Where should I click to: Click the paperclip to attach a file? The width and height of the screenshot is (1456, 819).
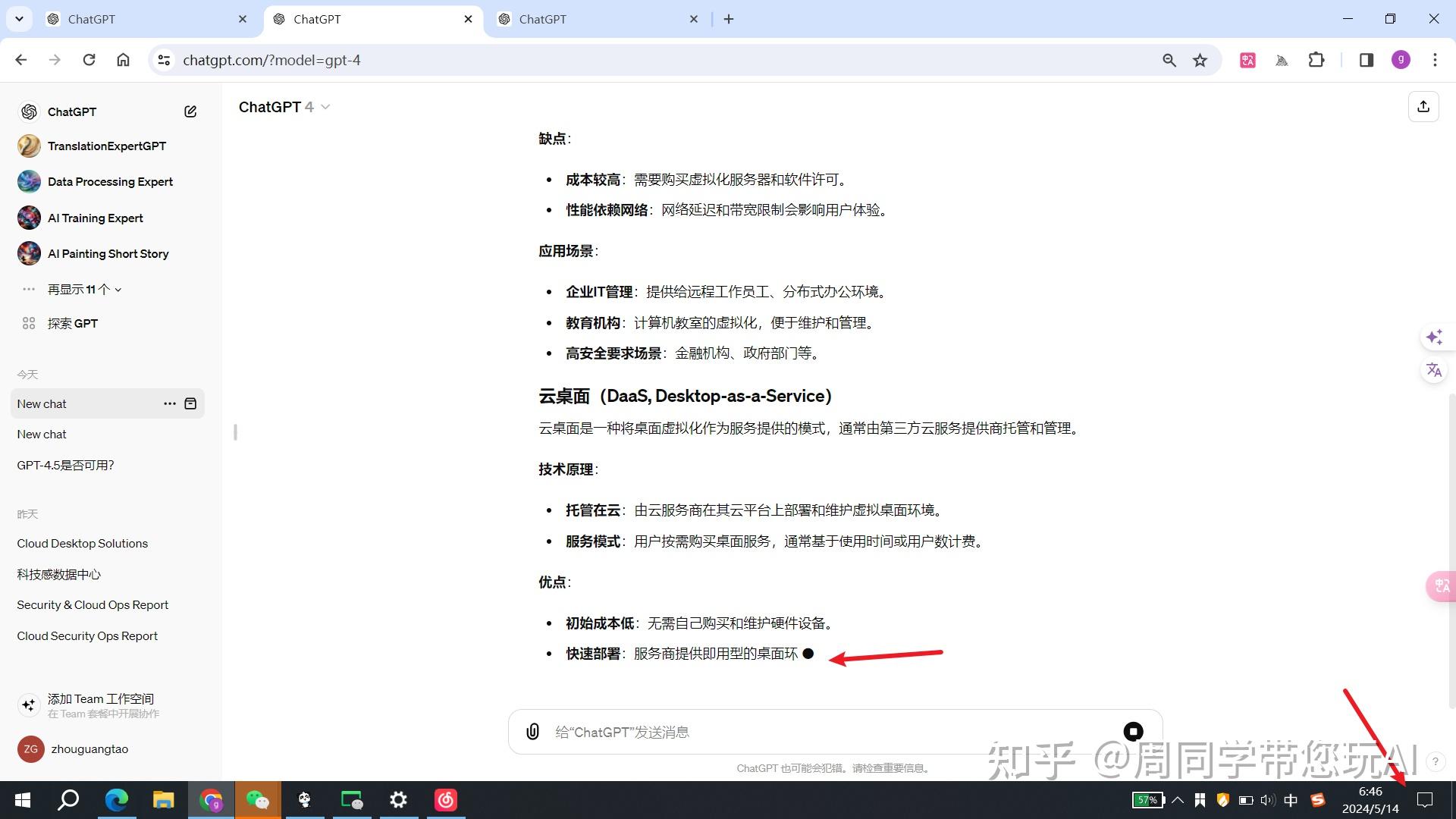point(532,731)
